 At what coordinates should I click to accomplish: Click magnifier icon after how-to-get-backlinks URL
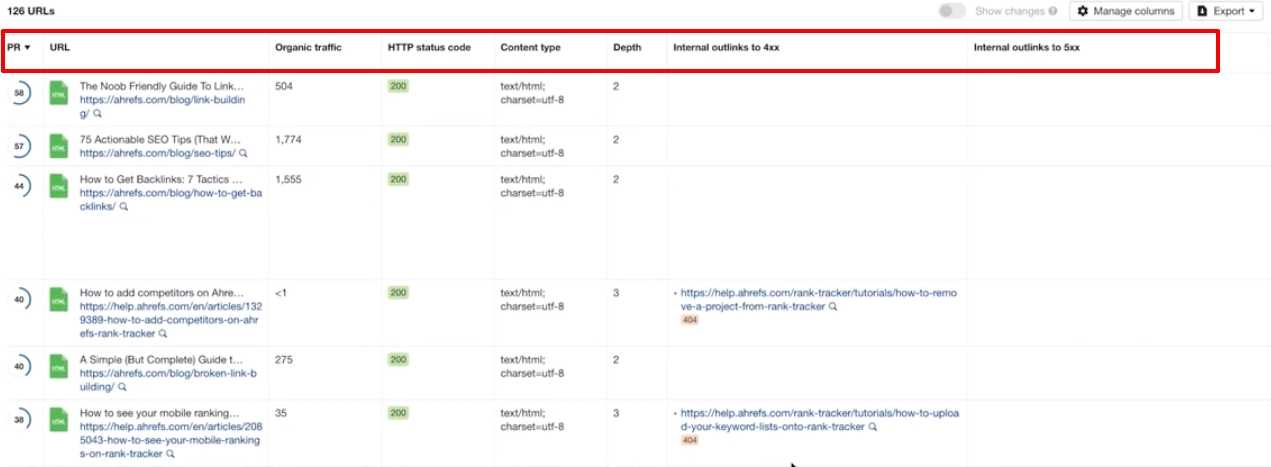[124, 207]
